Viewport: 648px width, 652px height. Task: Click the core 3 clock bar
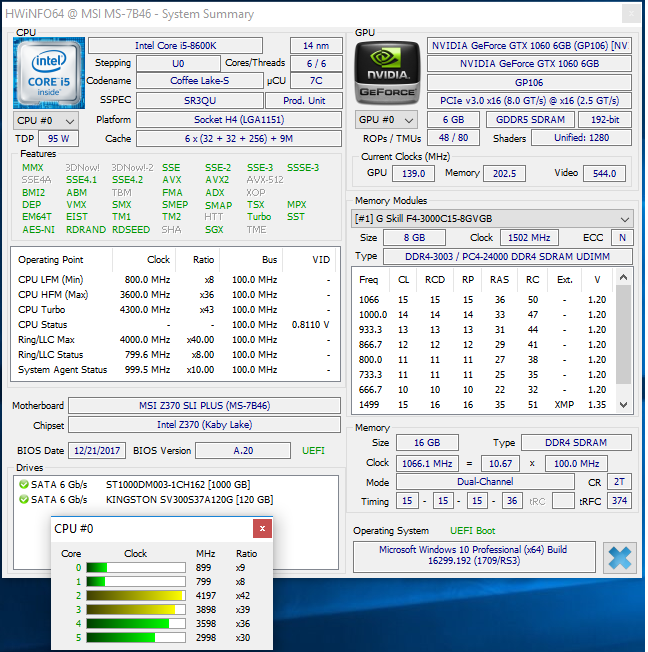[136, 610]
